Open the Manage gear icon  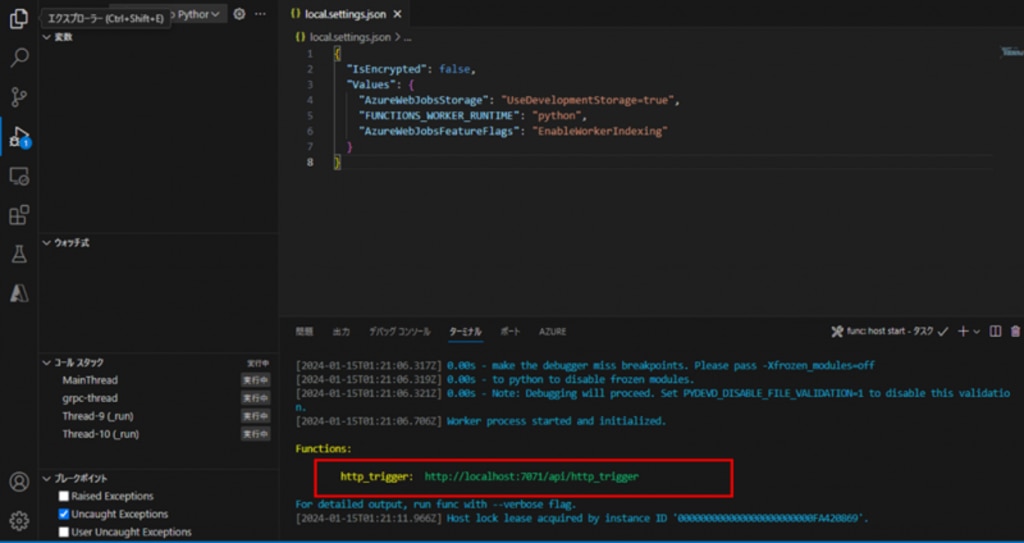pos(19,521)
